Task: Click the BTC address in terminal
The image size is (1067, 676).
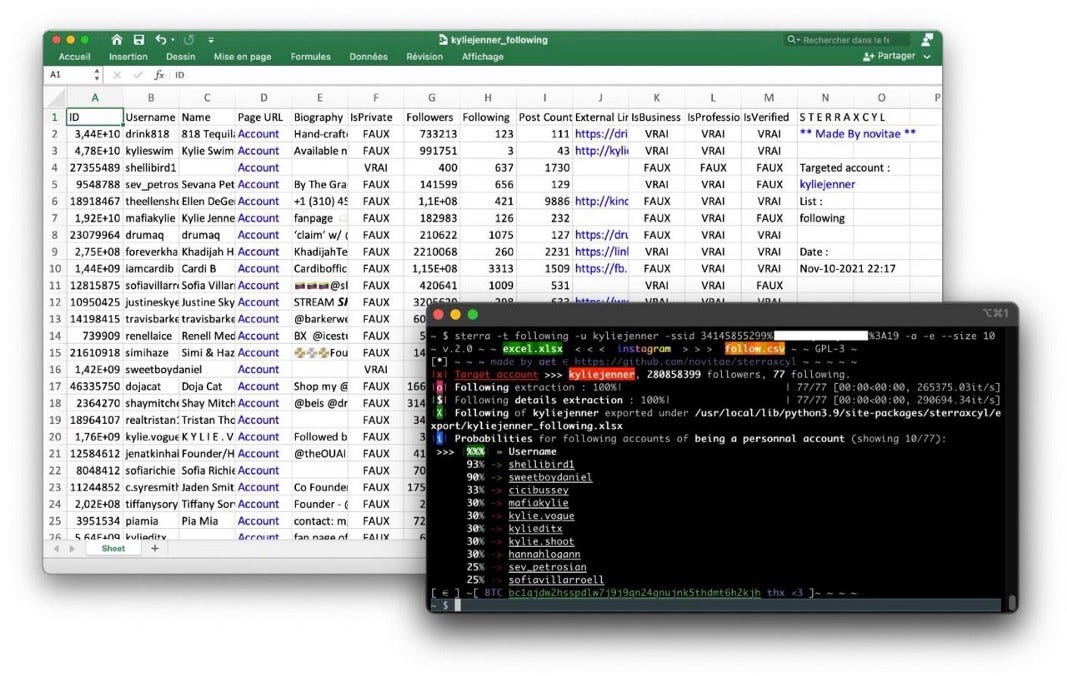Action: [634, 593]
